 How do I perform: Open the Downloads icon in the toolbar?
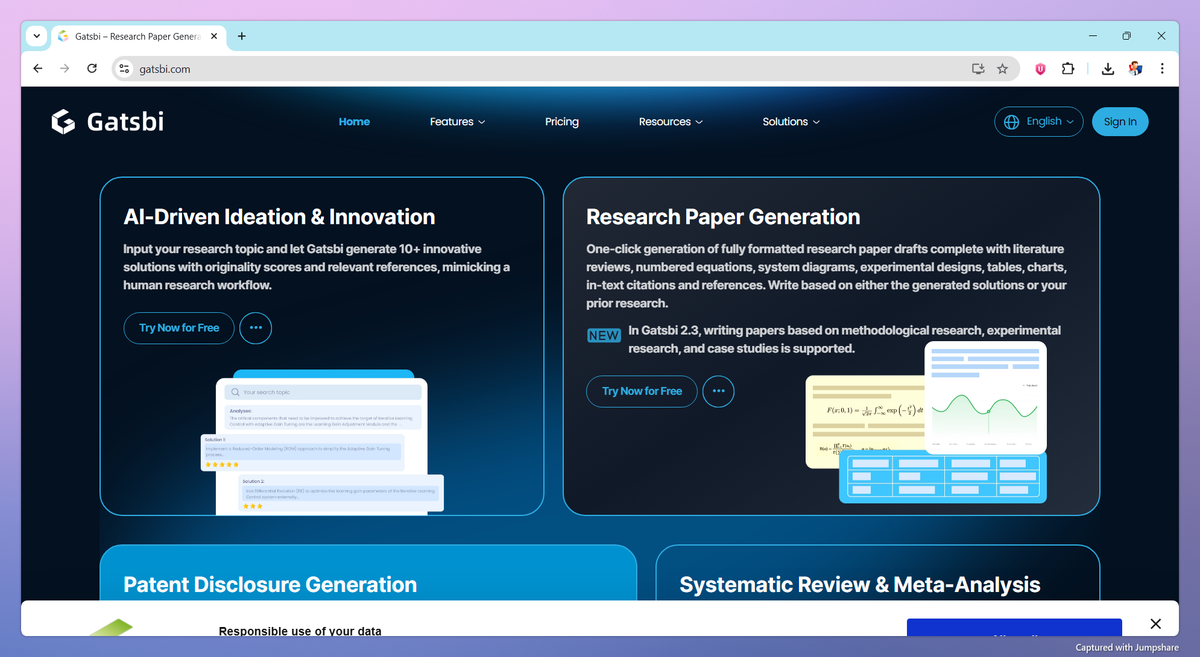1107,68
